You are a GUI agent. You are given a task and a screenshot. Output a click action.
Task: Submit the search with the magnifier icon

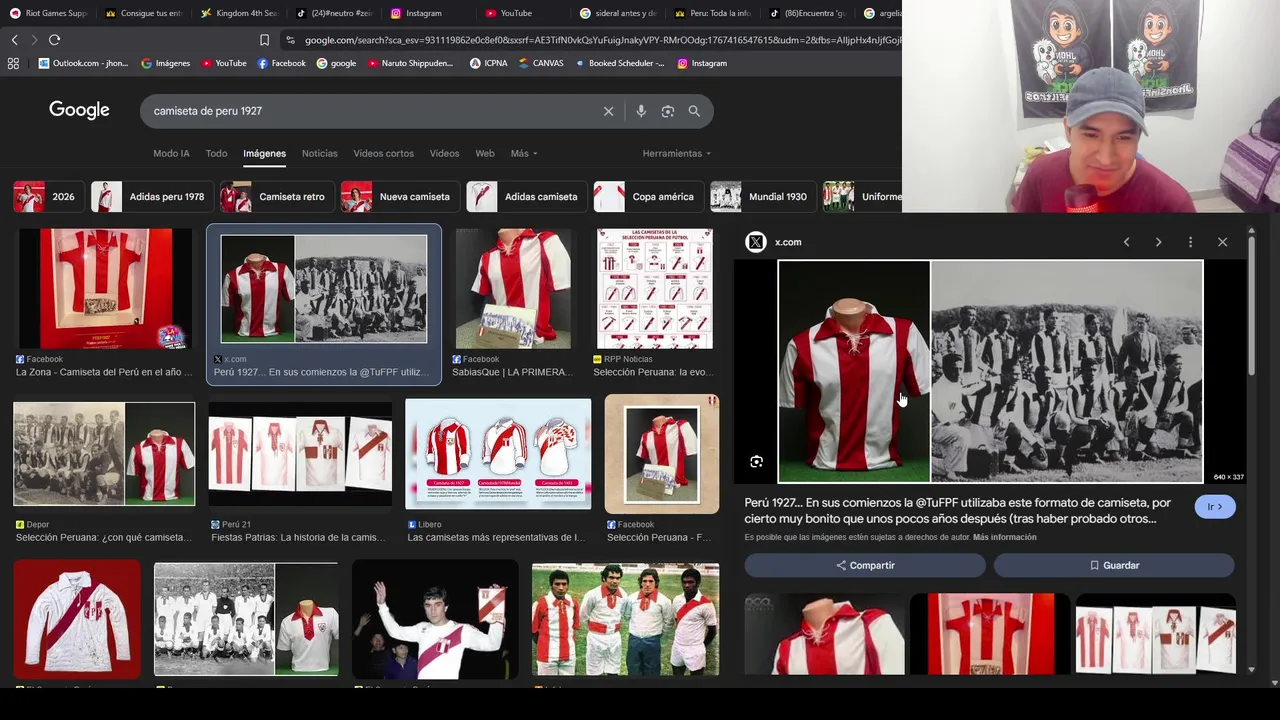(x=694, y=111)
